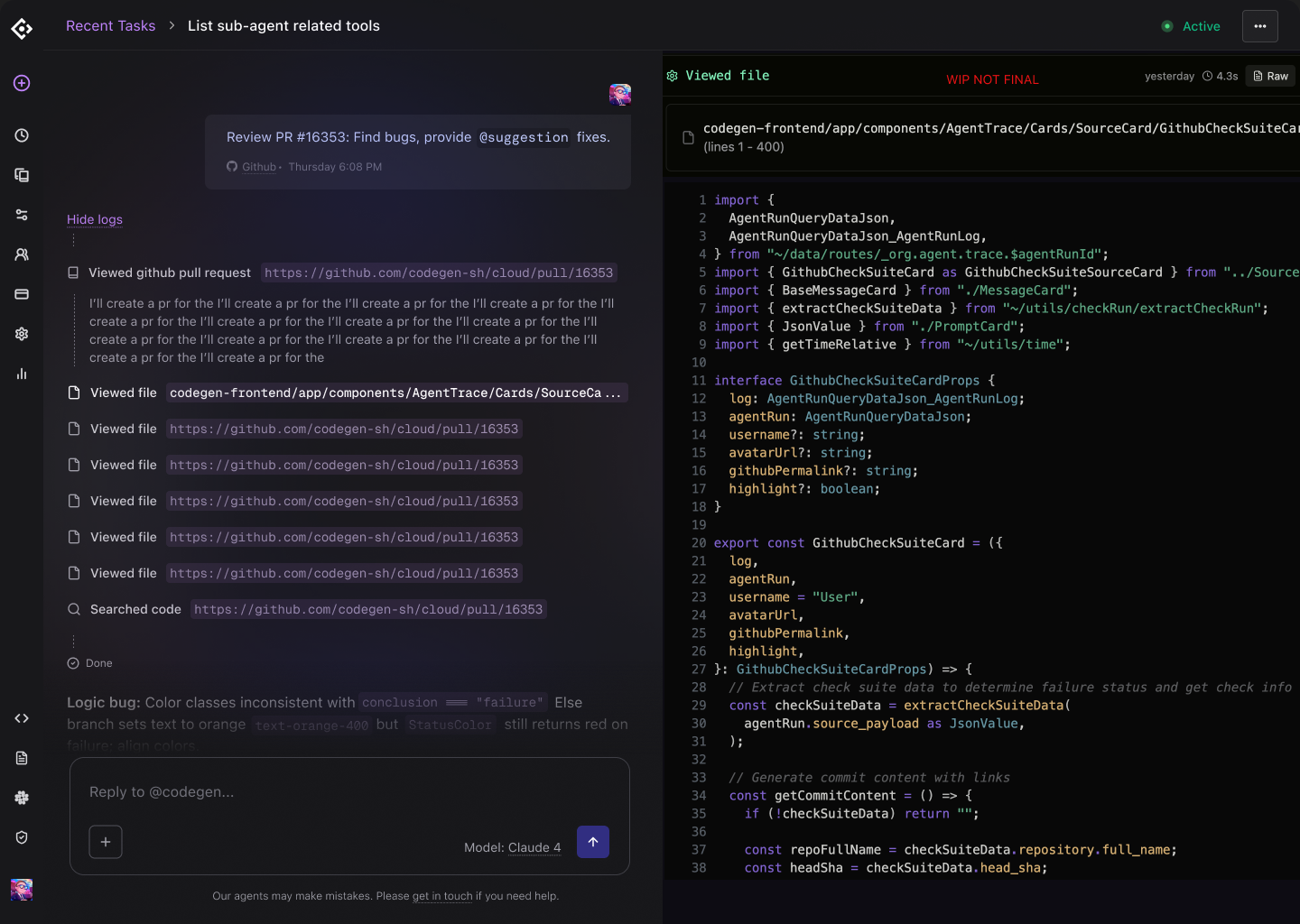Click the 'interface GithubCheckSuiteCardProps' code line
The image size is (1300, 924).
[x=854, y=381]
